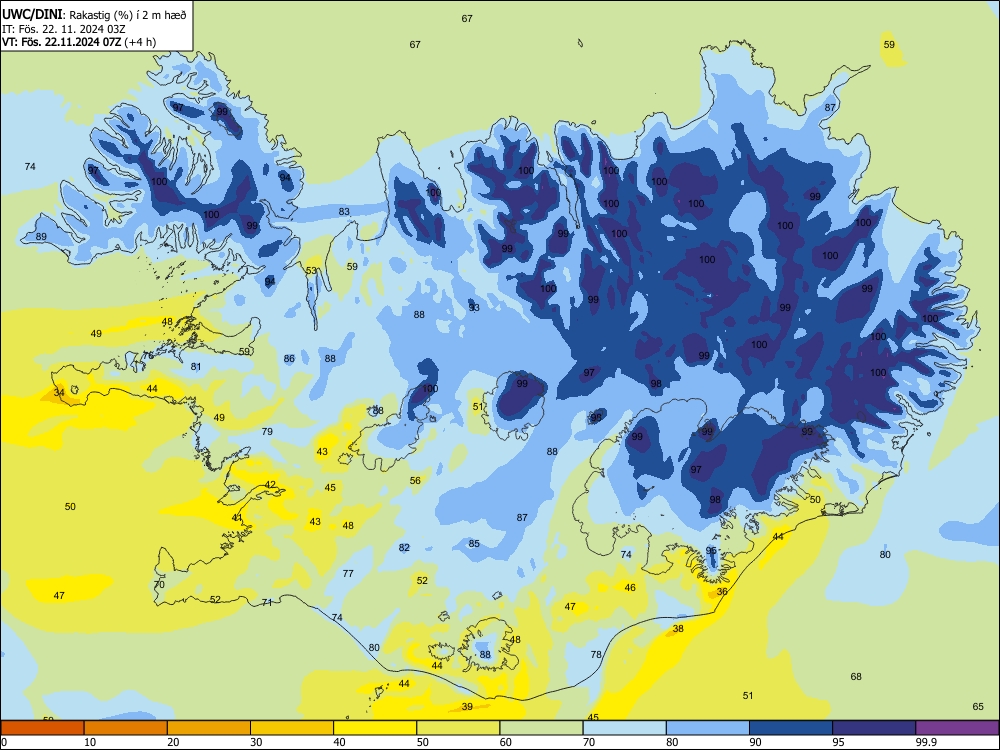Screen dimensions: 1000x750
Task: Click the 50–60 yellow-green legend swatch
Action: click(x=458, y=728)
